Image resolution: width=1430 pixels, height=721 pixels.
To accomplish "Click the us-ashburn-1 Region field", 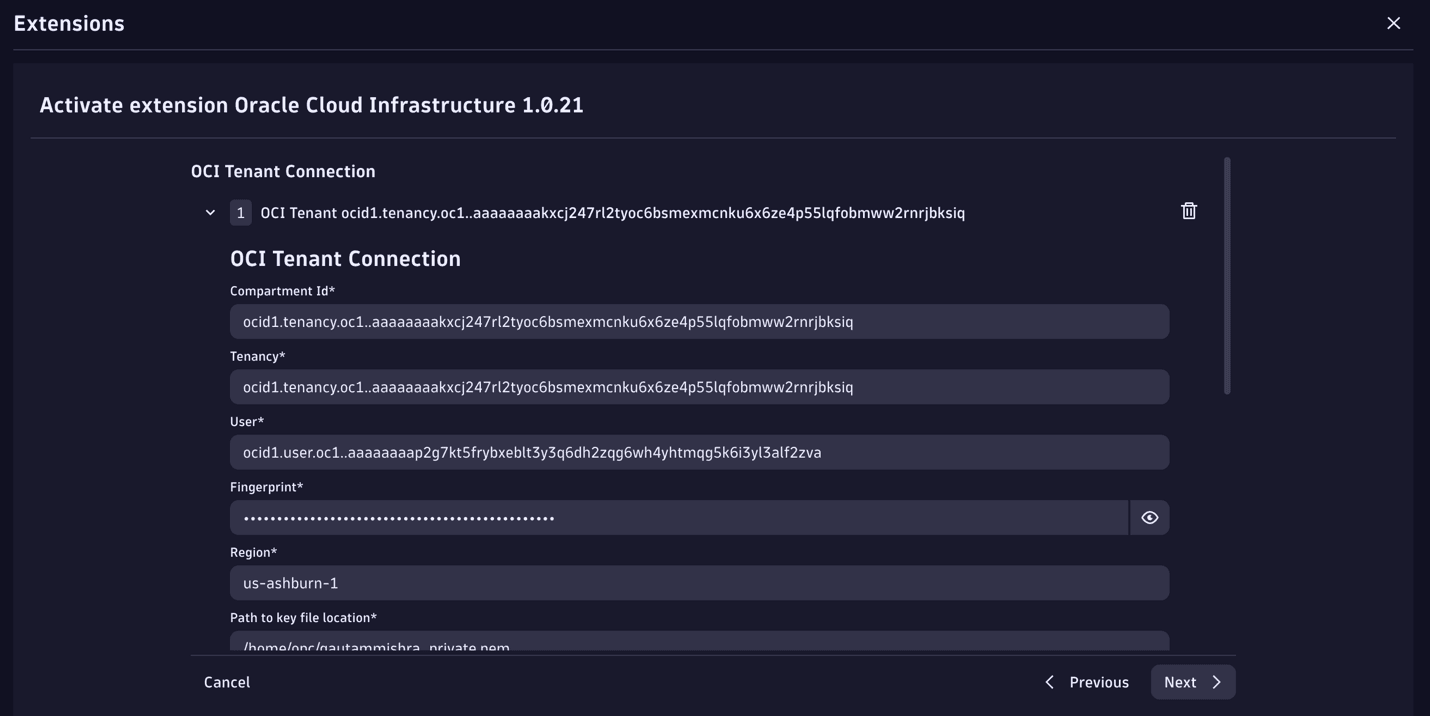I will pyautogui.click(x=700, y=583).
